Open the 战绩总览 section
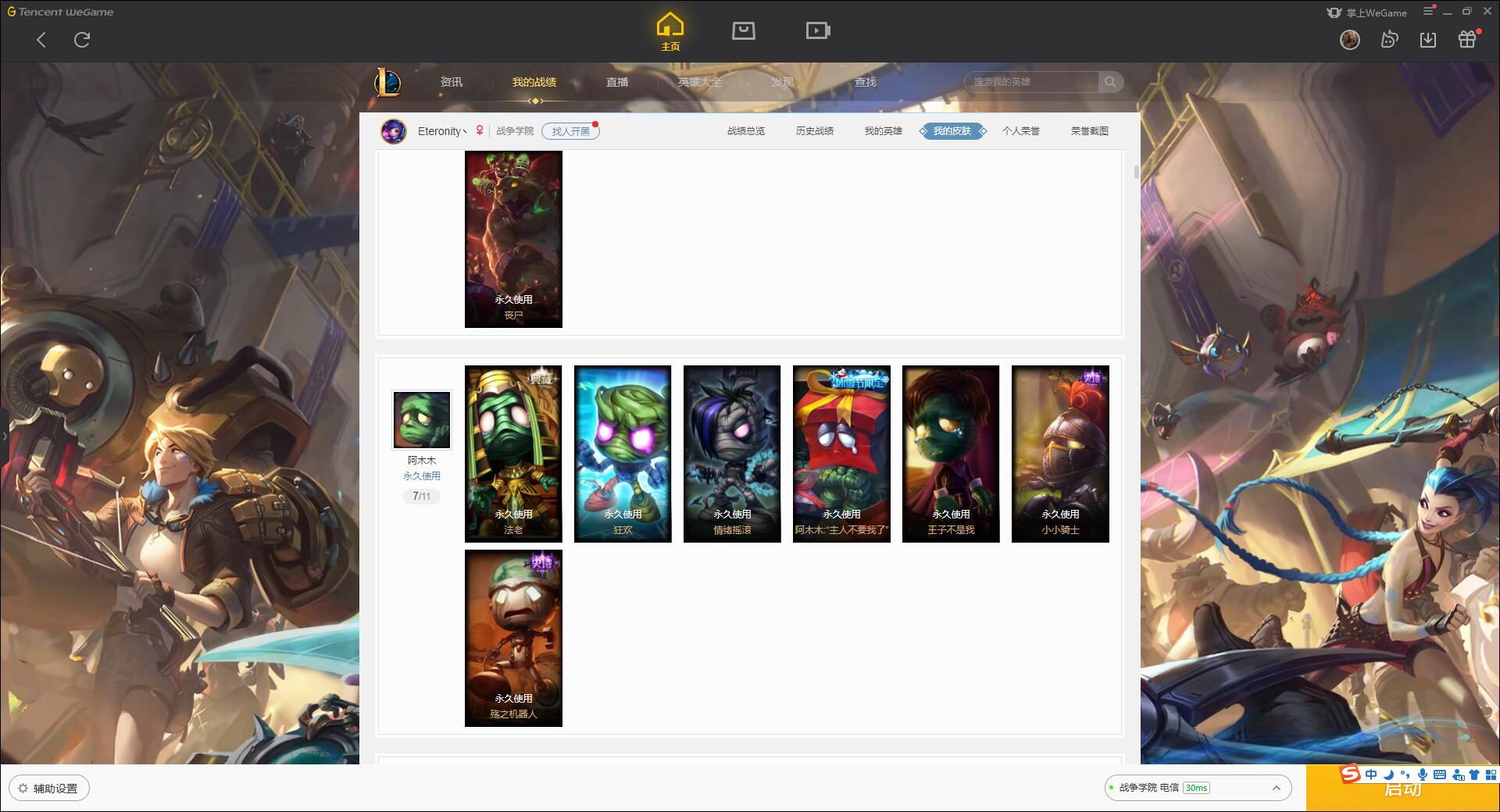The image size is (1500, 812). (746, 131)
